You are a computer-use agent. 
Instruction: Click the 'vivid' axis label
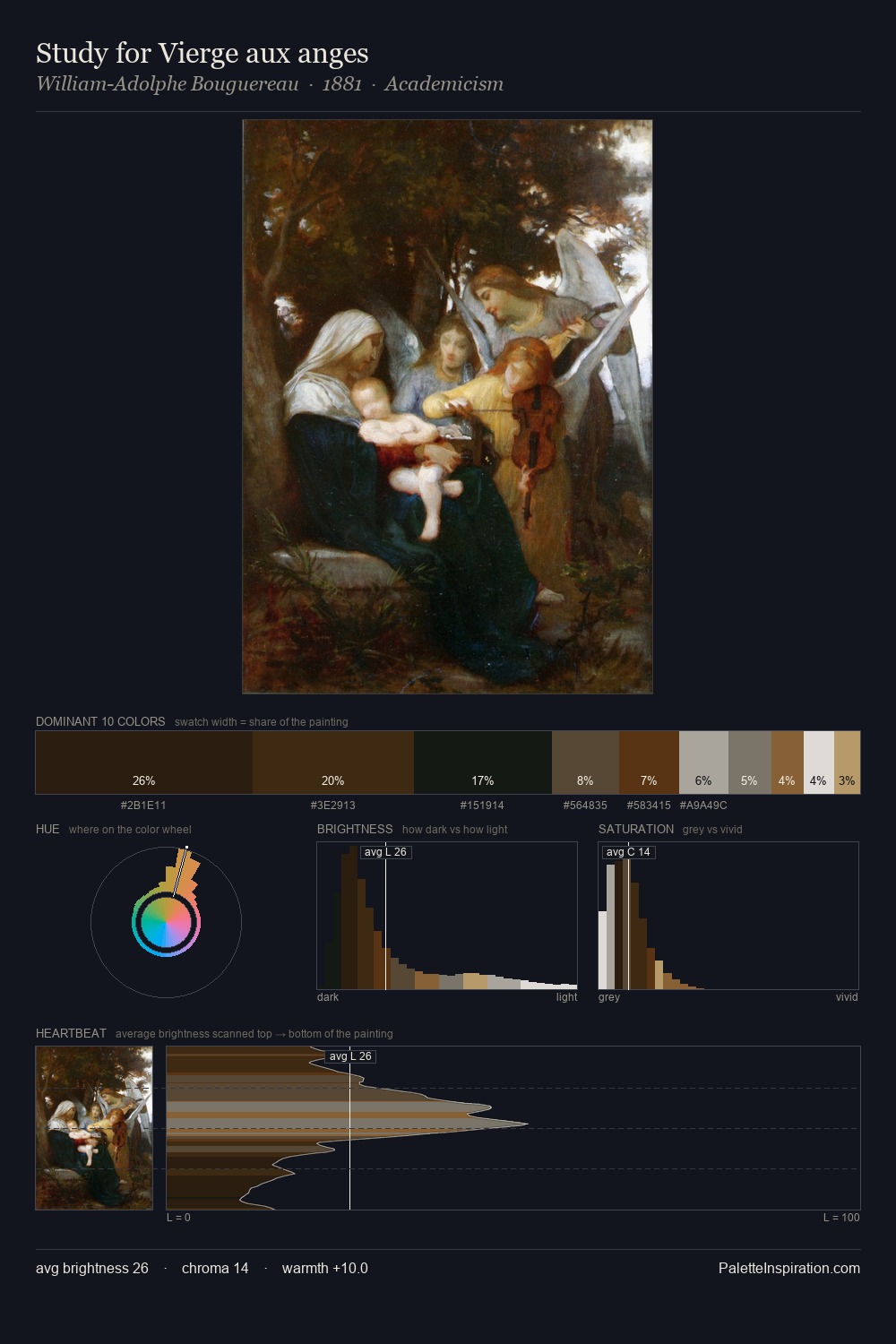tap(847, 997)
